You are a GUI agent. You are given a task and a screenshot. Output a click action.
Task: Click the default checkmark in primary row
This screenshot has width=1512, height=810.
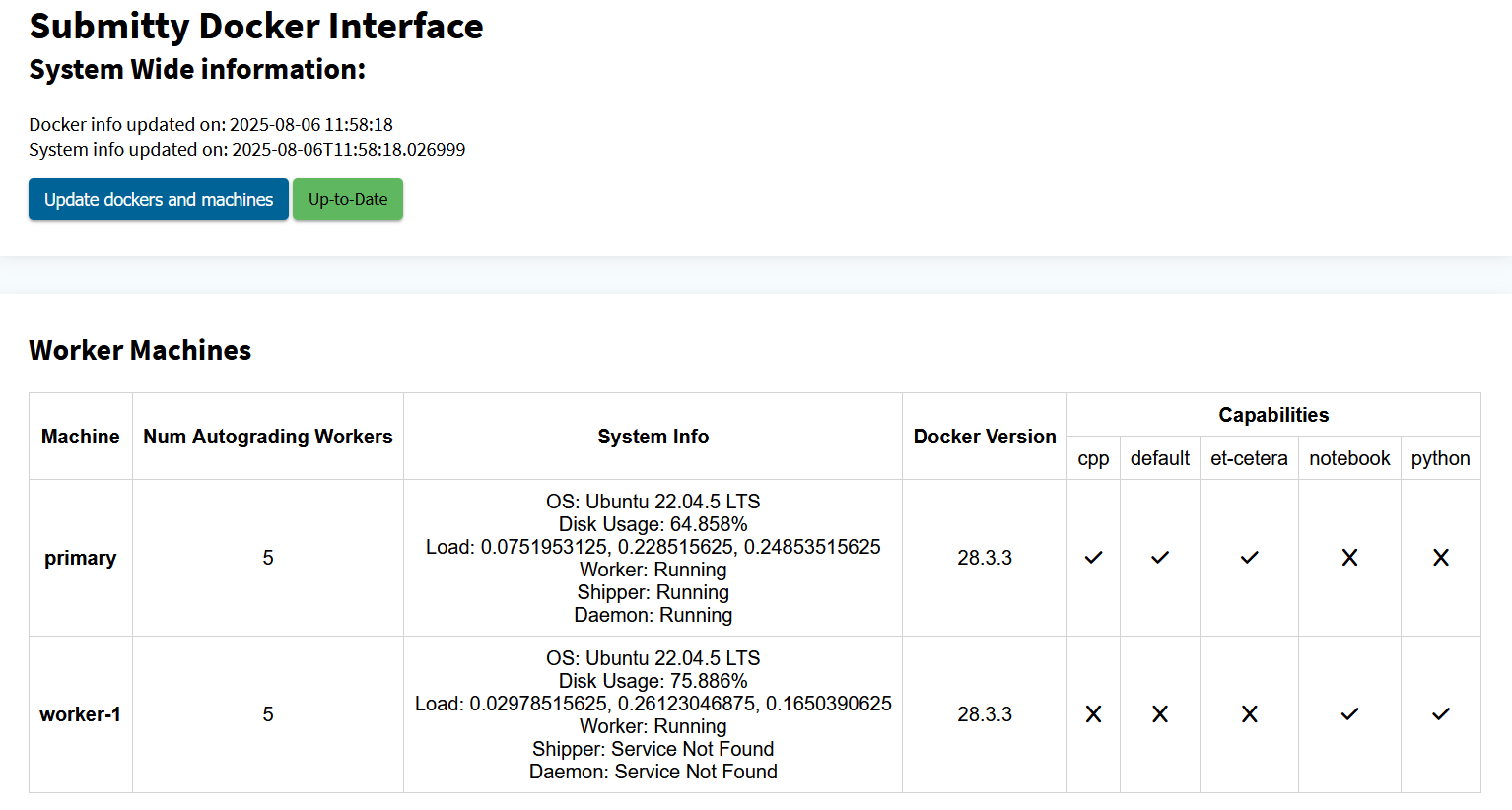(x=1160, y=558)
